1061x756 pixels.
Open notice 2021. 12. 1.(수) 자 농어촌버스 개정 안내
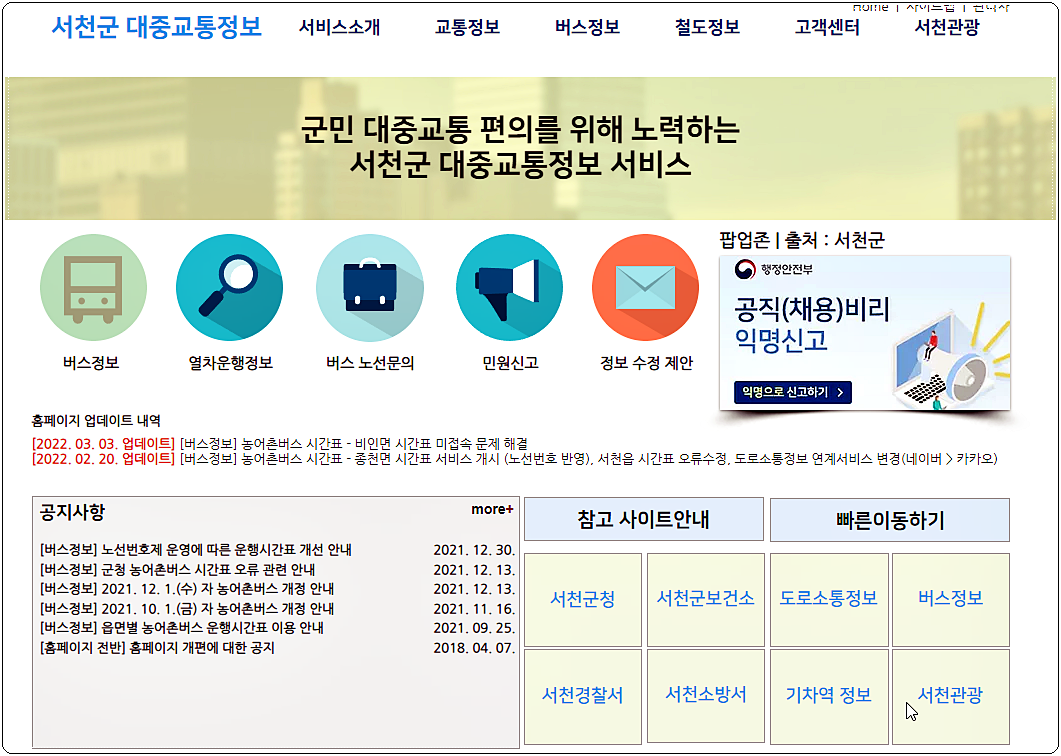coord(187,590)
